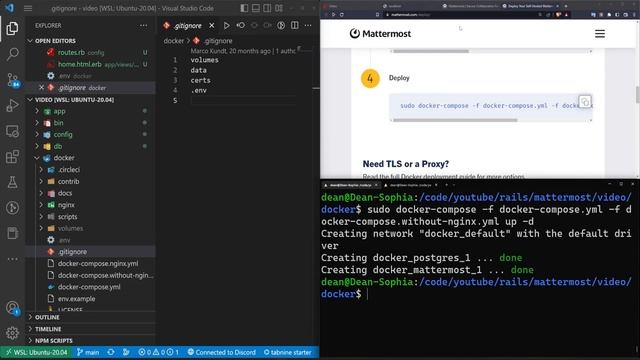Open Source Control view with badge
The height and width of the screenshot is (360, 640).
[x=12, y=80]
